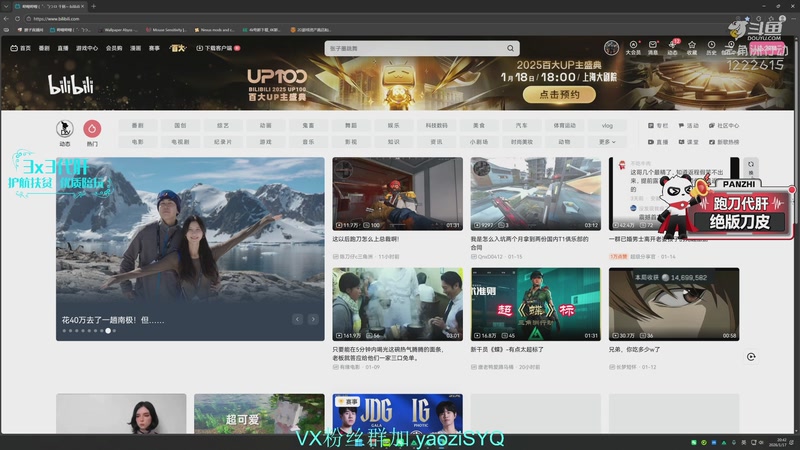Click the 换一换 refresh recommendations button
The image size is (800, 450).
(x=751, y=167)
